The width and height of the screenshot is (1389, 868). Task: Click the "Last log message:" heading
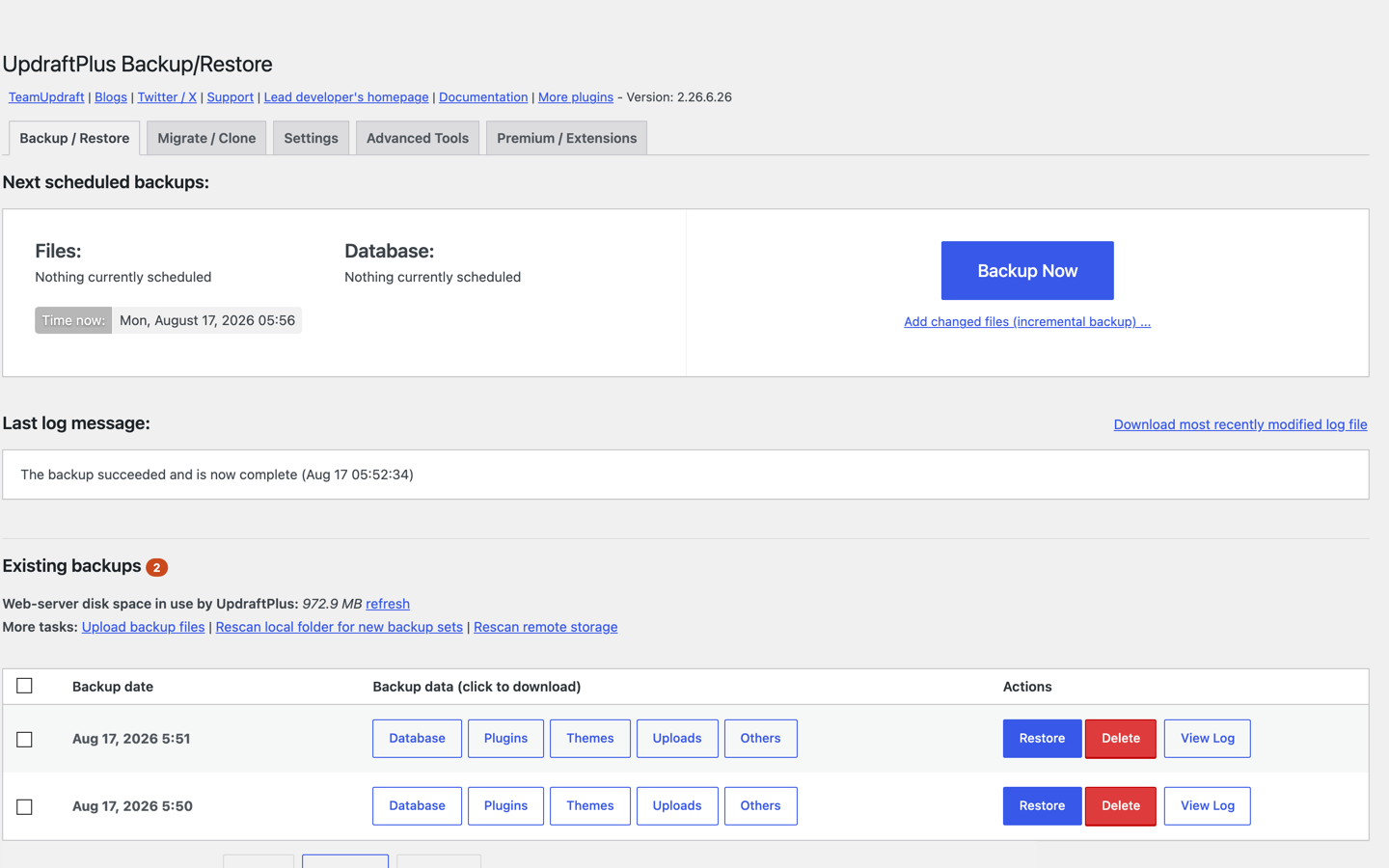click(76, 423)
